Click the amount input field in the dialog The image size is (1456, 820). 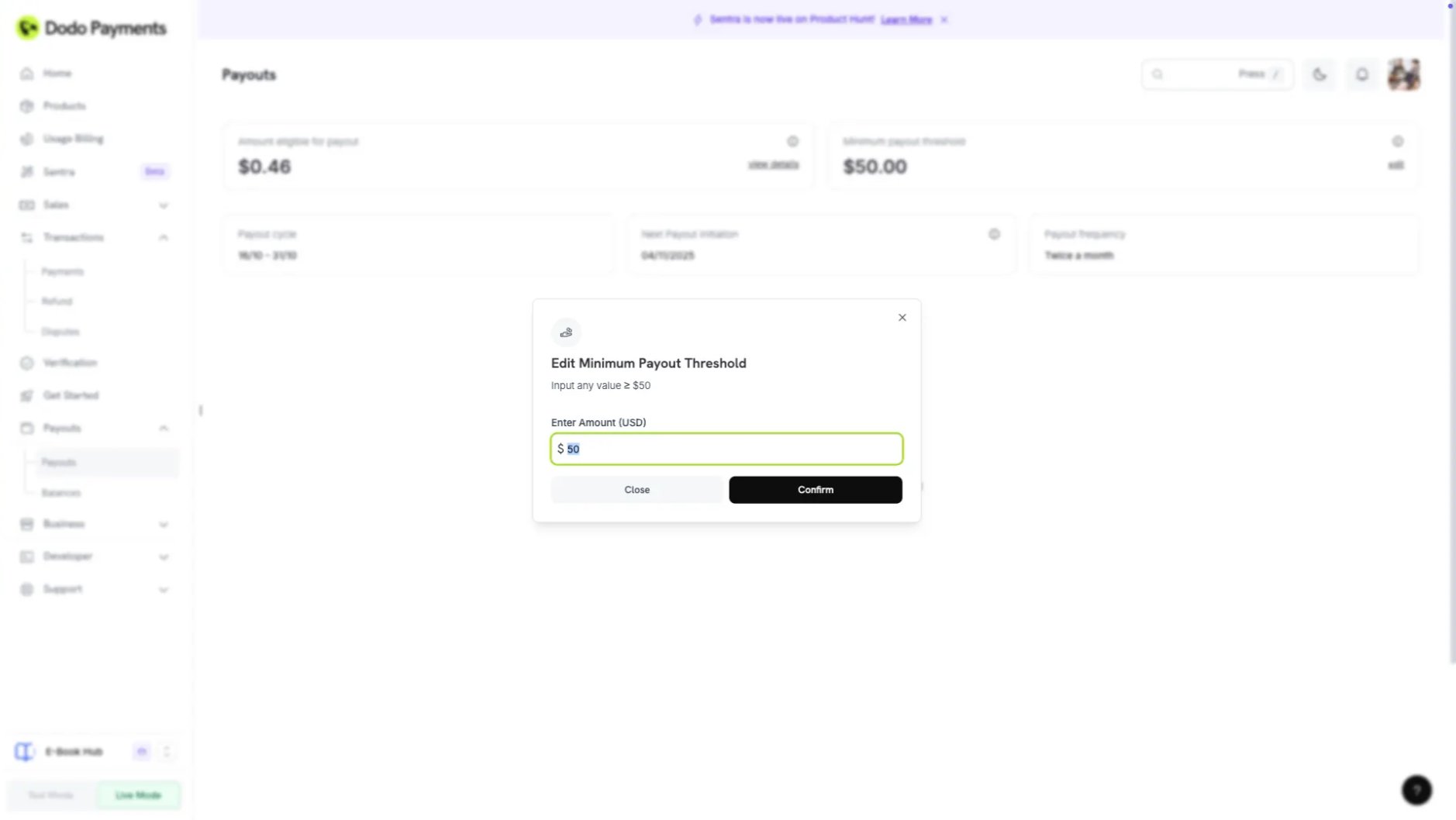[726, 449]
